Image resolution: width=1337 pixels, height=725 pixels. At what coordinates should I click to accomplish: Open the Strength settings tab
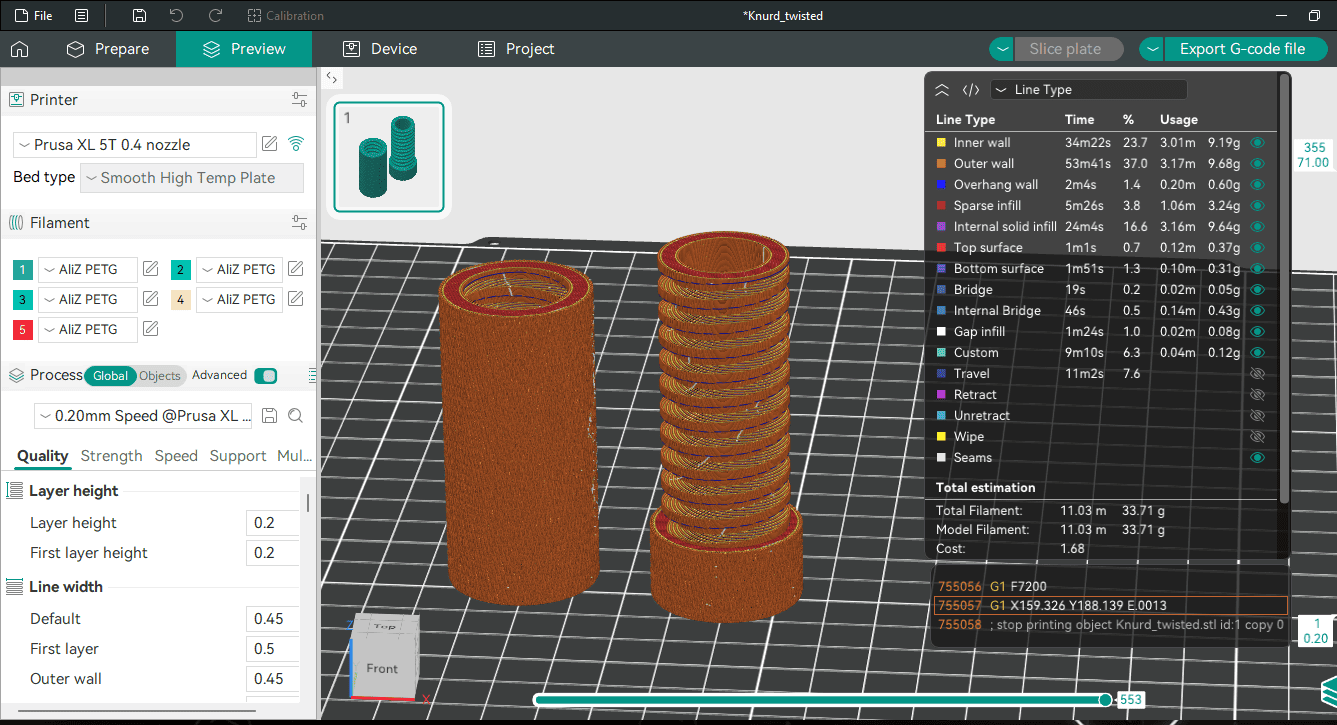click(x=111, y=456)
